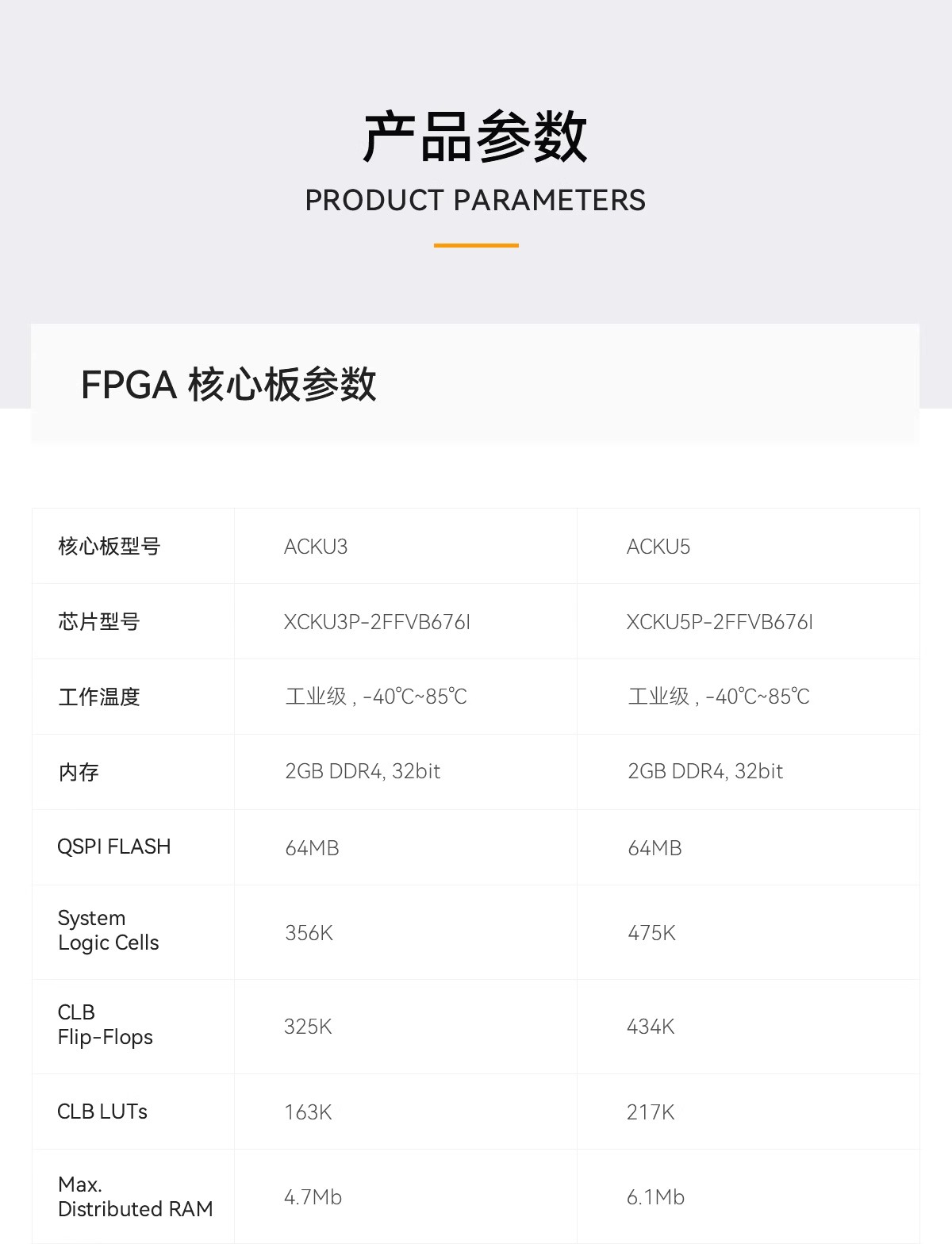
Task: Select the FPGA 核心板参数 section header
Action: [x=228, y=385]
